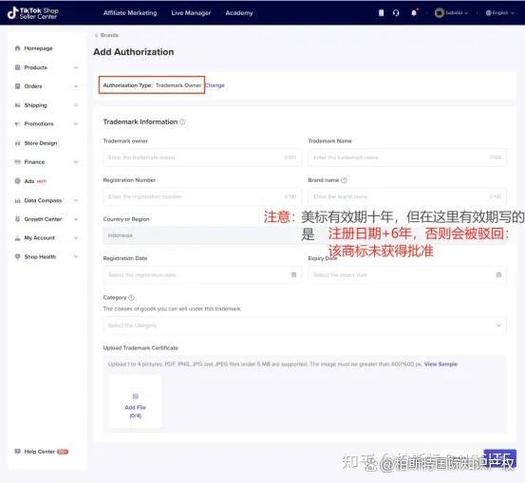Click the Trademark owner input field
Screen dimensions: 525x483
pos(202,157)
